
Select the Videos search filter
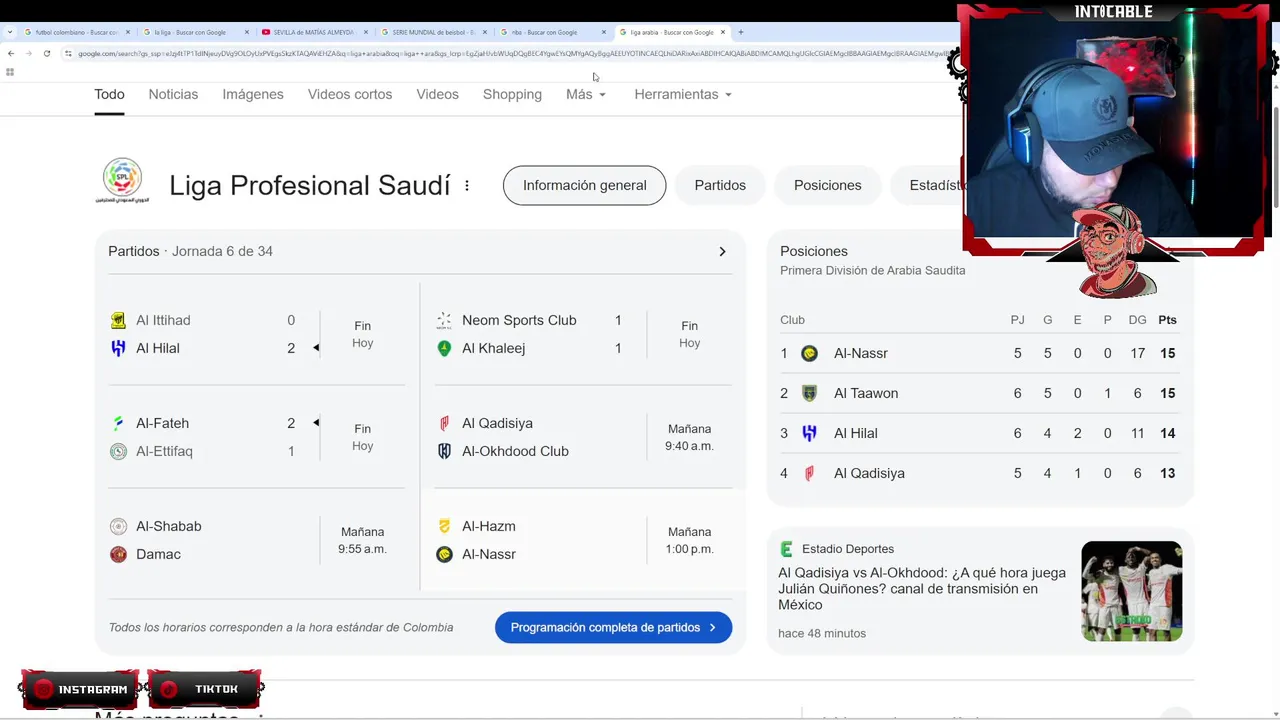[437, 94]
